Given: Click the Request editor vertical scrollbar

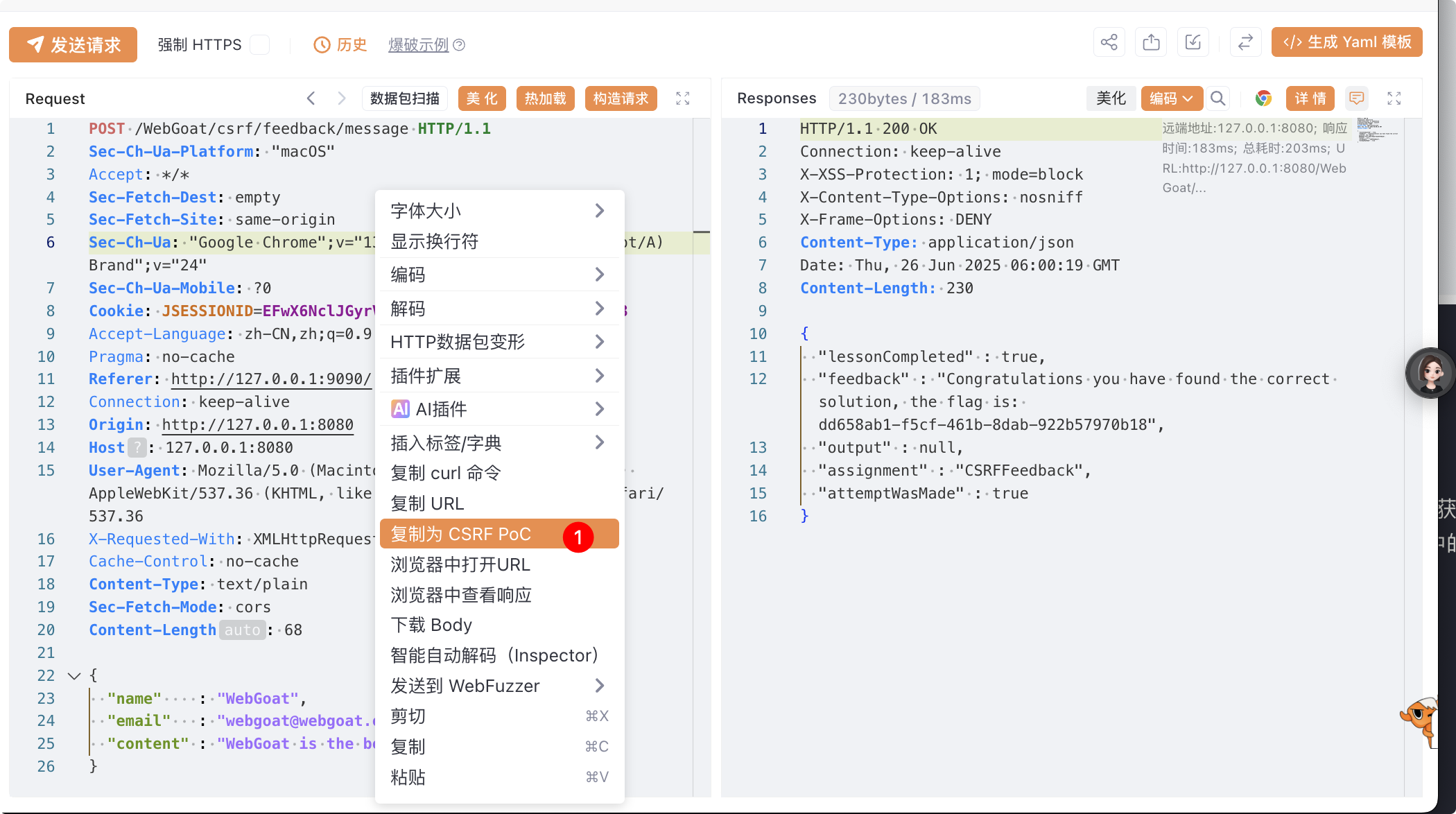Looking at the screenshot, I should click(x=701, y=458).
